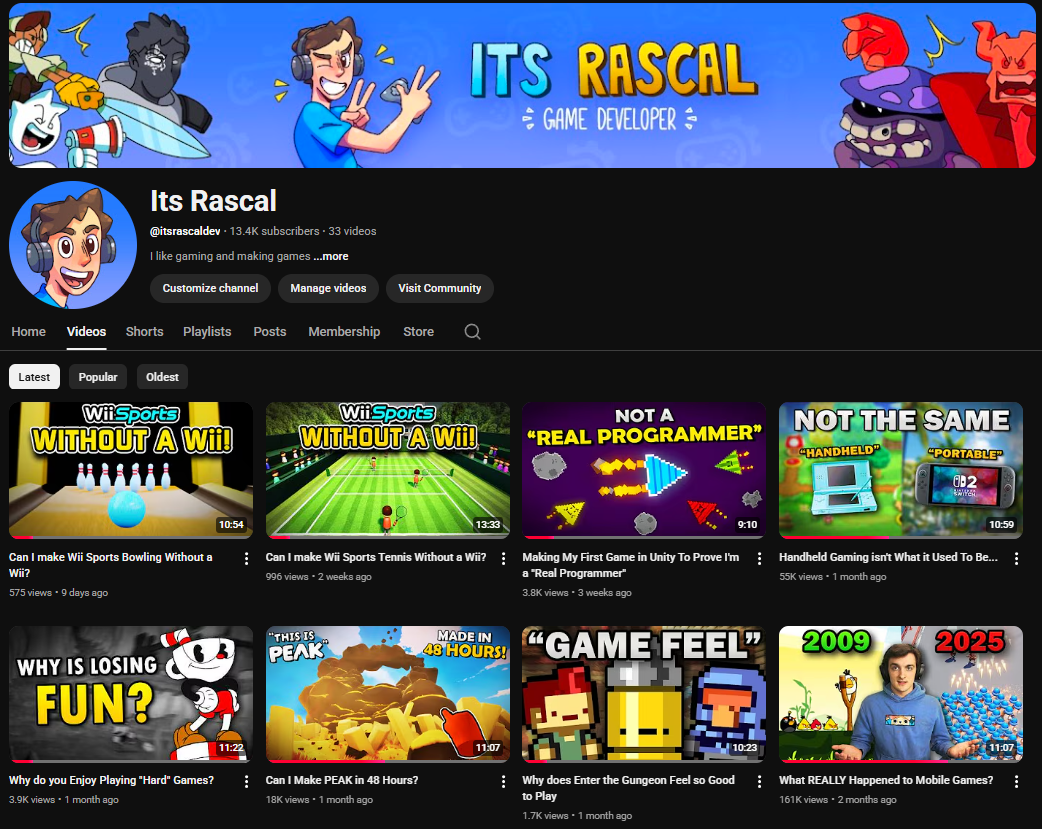Click the 18K views 1 month ago text
The image size is (1042, 829).
[319, 800]
